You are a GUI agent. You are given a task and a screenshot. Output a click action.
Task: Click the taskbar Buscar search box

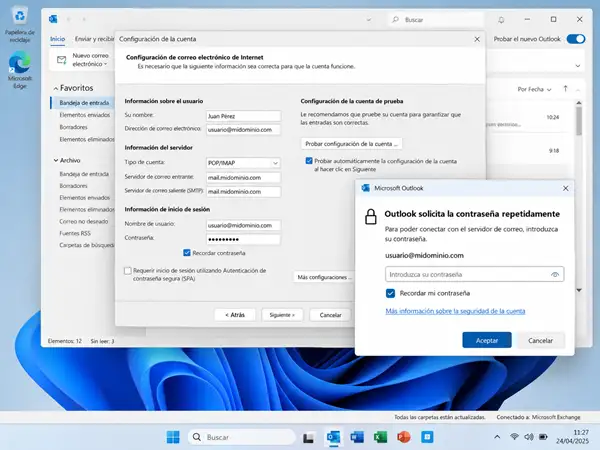point(242,437)
